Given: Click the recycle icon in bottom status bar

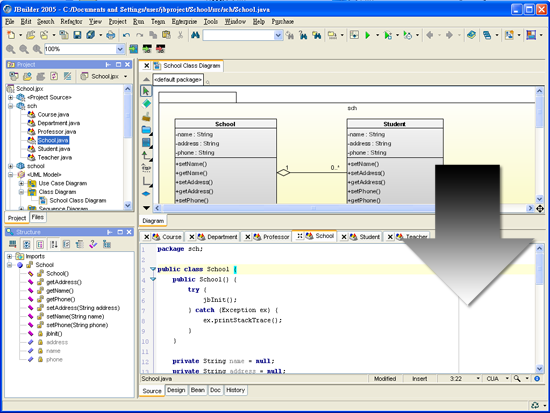Looking at the screenshot, I should pos(535,405).
